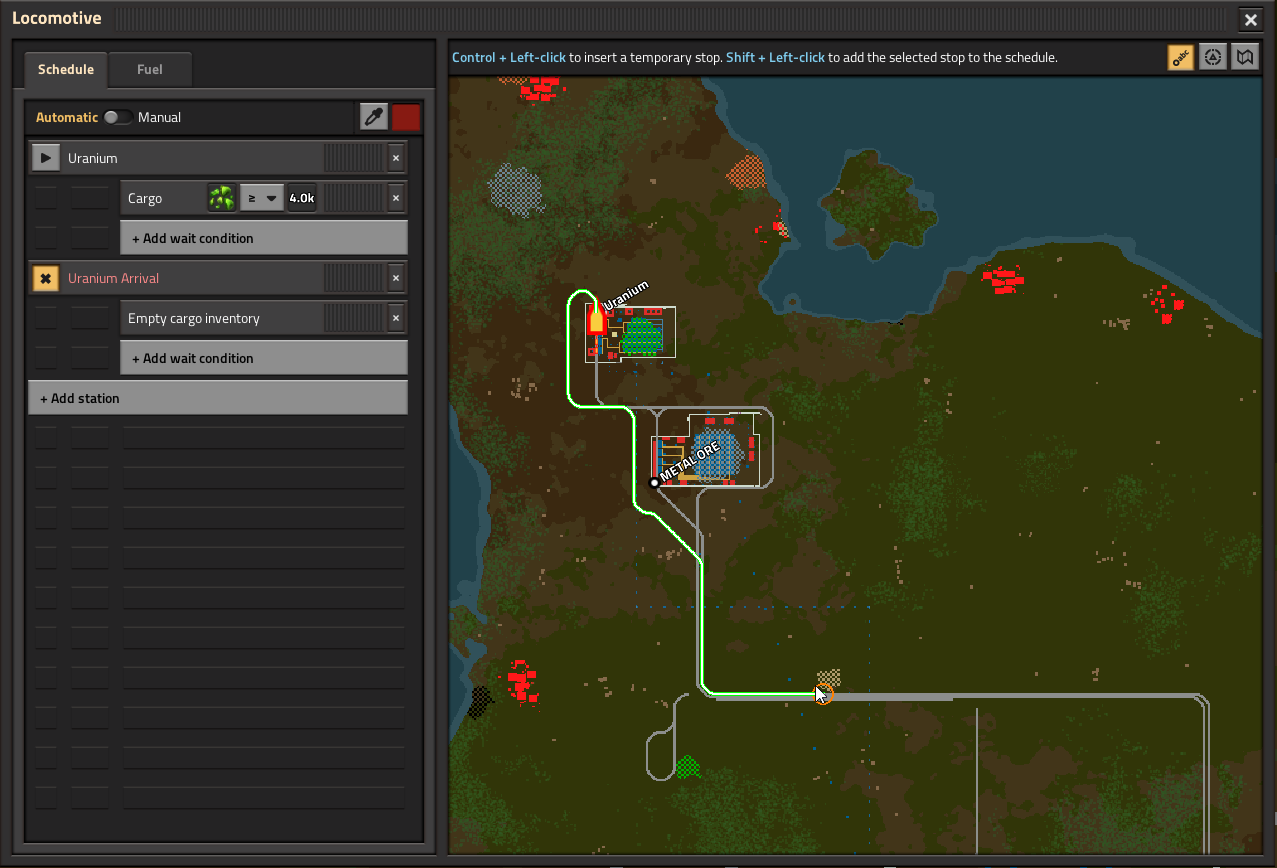The width and height of the screenshot is (1277, 868).
Task: Open the ≥ comparator dropdown
Action: [262, 198]
